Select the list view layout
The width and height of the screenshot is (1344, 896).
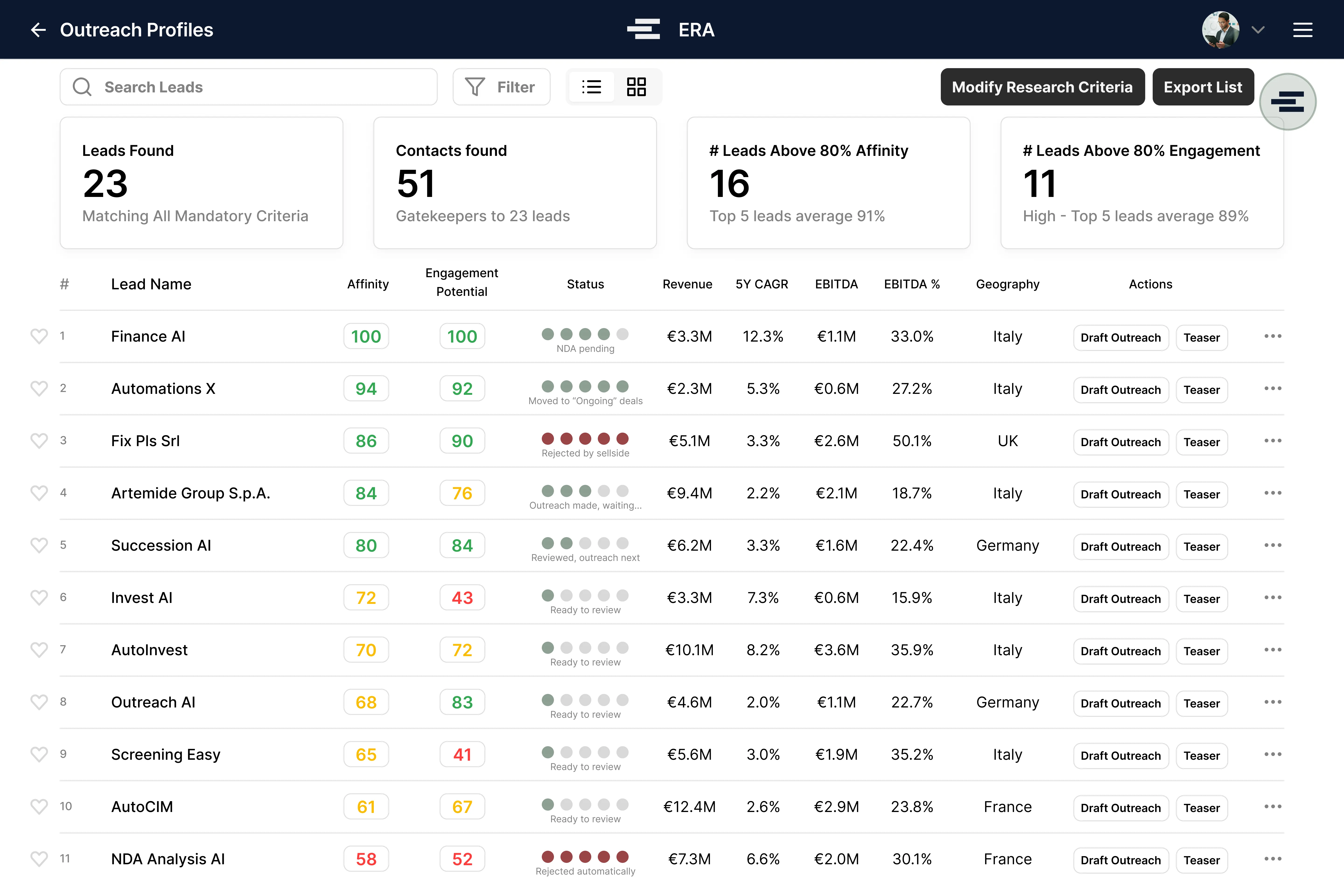(591, 87)
